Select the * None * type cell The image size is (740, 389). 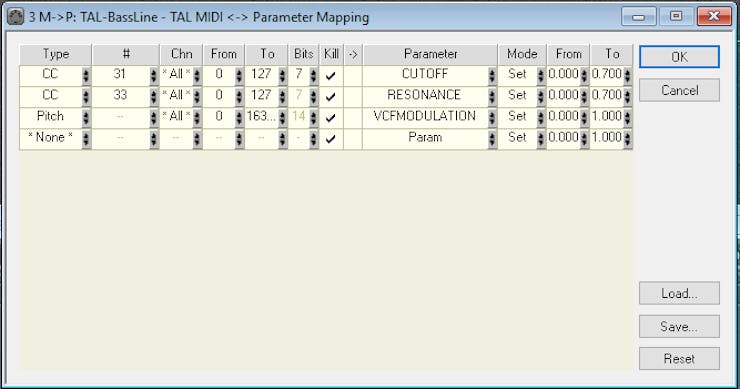pyautogui.click(x=50, y=138)
